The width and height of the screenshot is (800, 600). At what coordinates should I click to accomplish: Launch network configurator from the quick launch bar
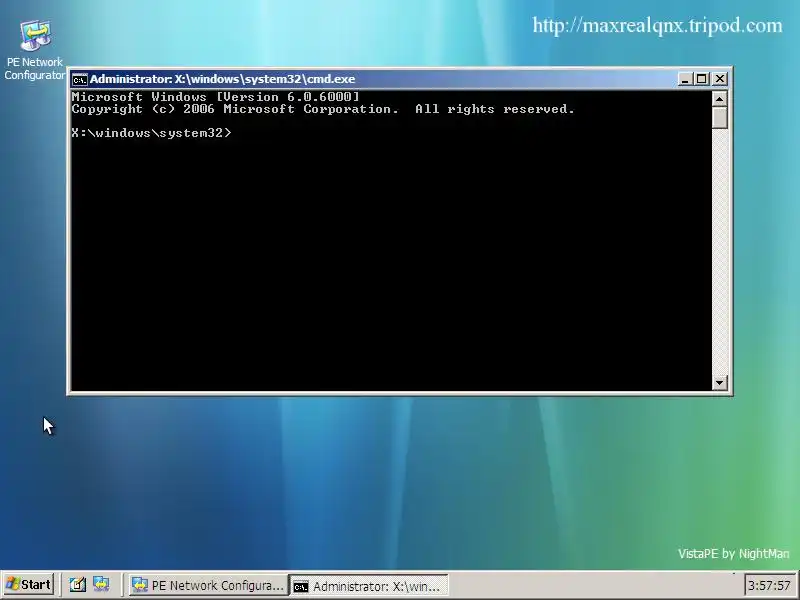pos(101,584)
